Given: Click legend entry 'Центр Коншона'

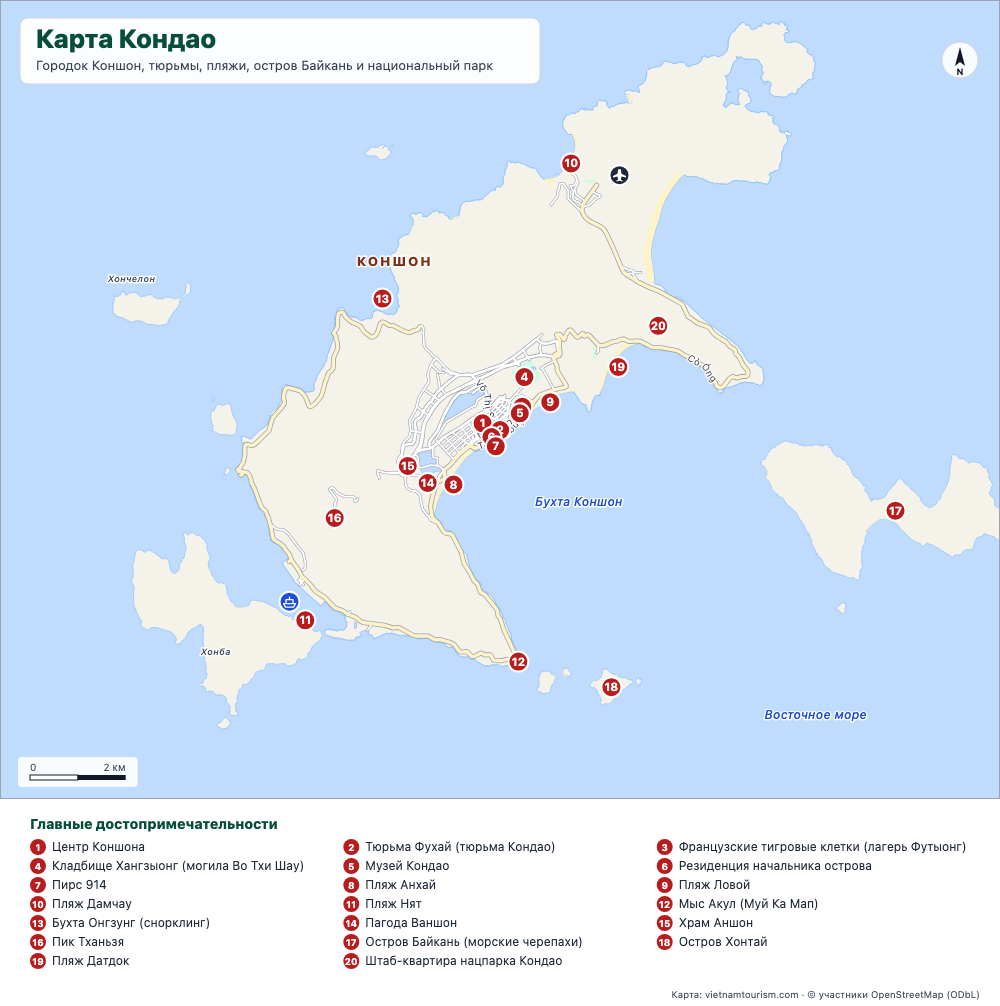Looking at the screenshot, I should point(87,847).
